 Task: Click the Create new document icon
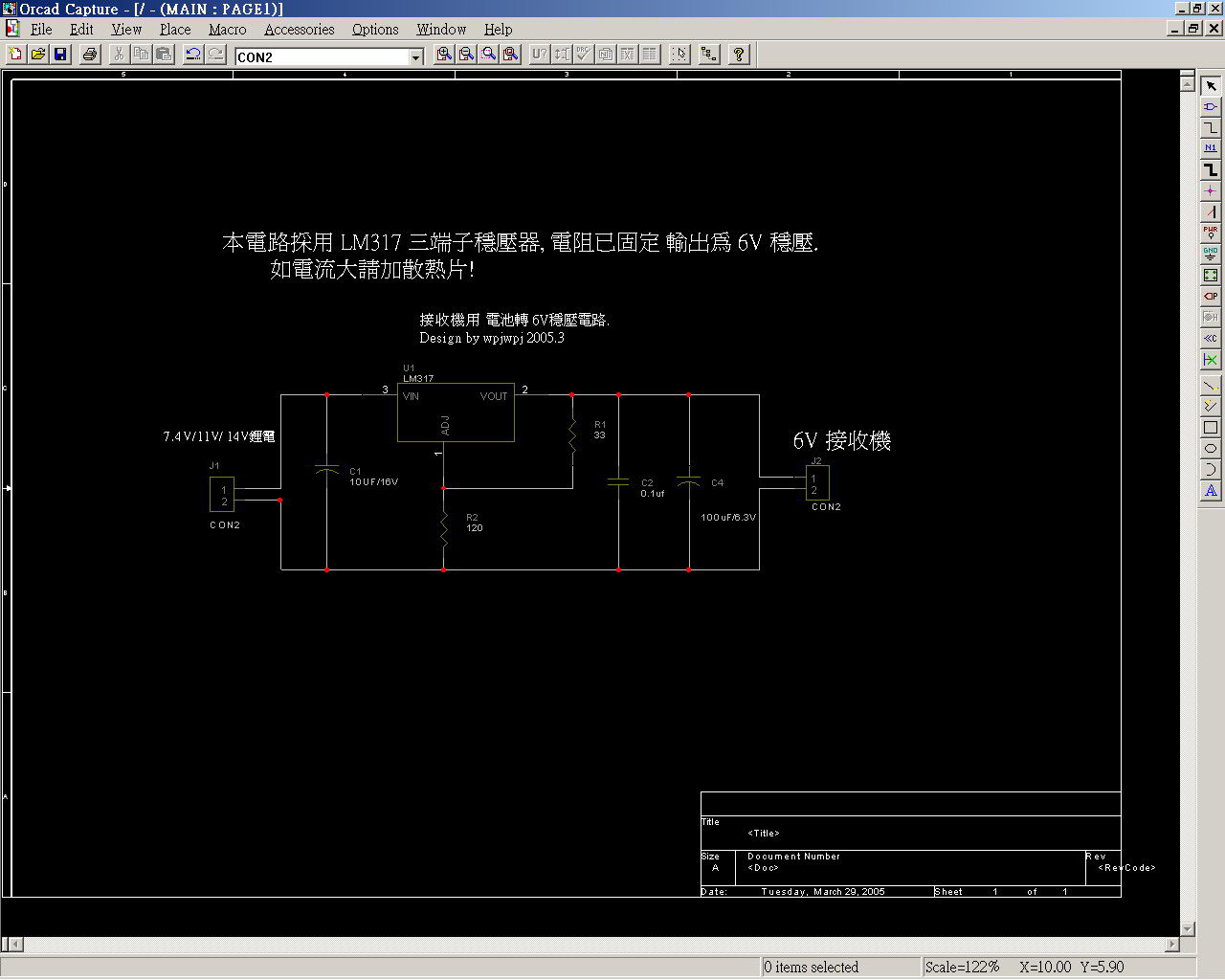click(x=15, y=55)
